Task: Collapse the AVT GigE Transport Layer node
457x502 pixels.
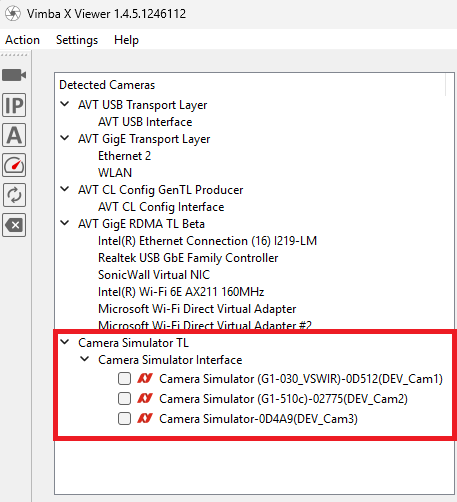Action: [x=65, y=138]
